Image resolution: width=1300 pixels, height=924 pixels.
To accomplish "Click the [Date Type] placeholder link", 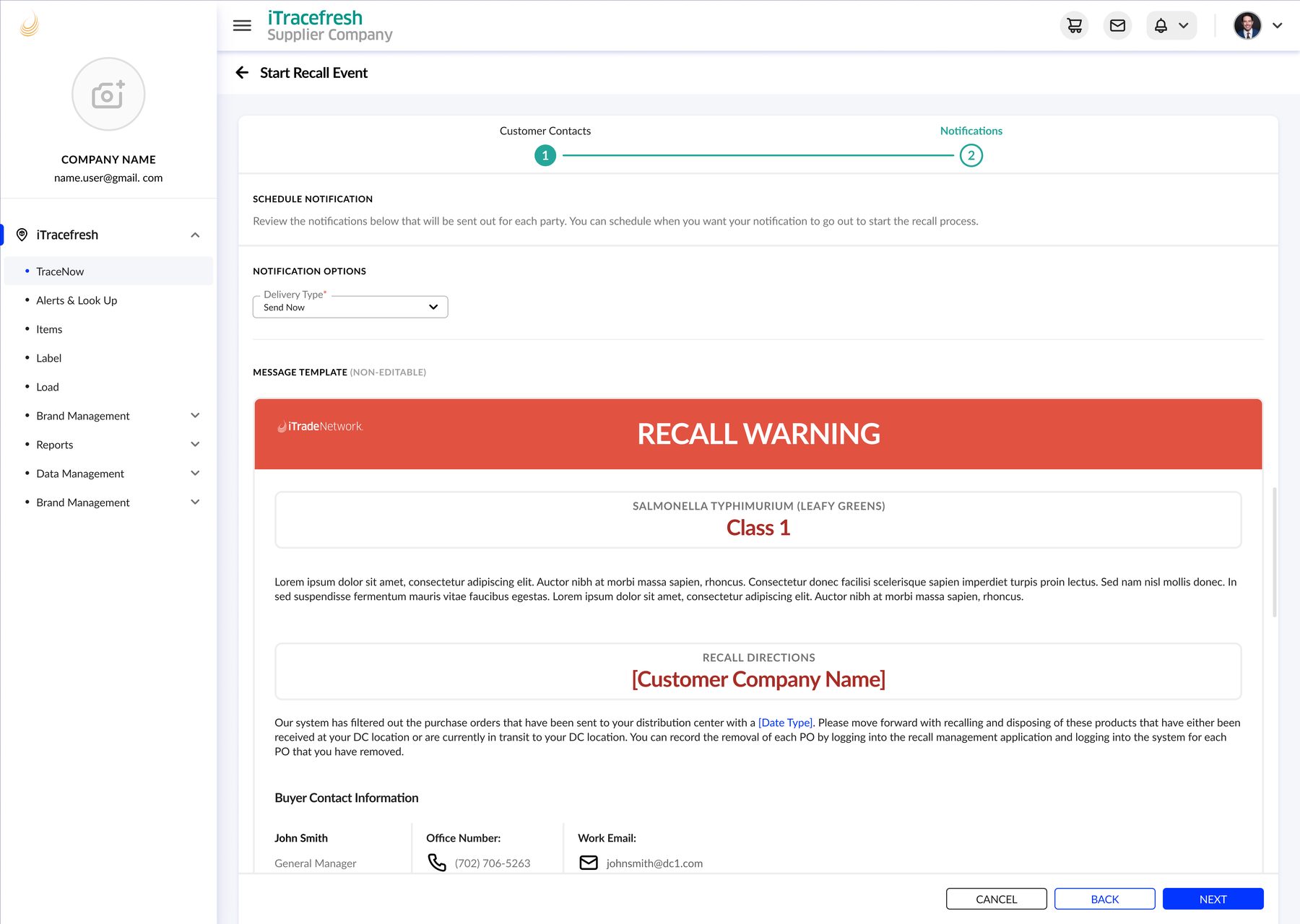I will 785,723.
